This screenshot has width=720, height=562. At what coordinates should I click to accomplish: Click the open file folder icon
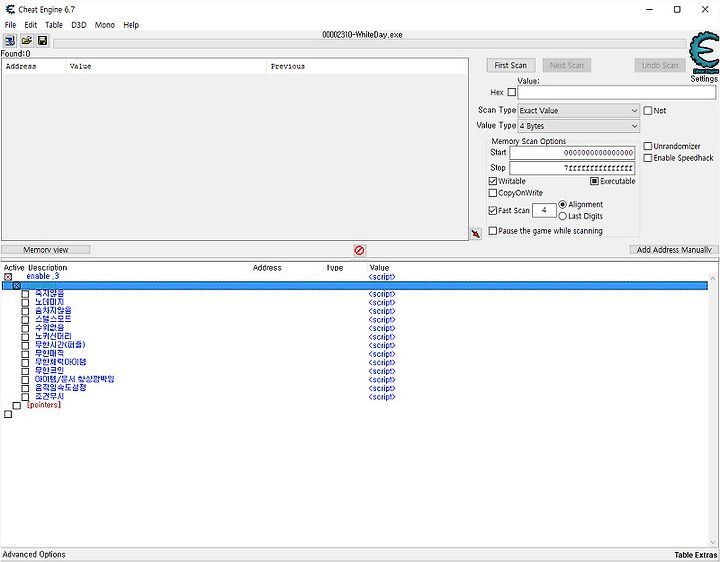pyautogui.click(x=26, y=41)
